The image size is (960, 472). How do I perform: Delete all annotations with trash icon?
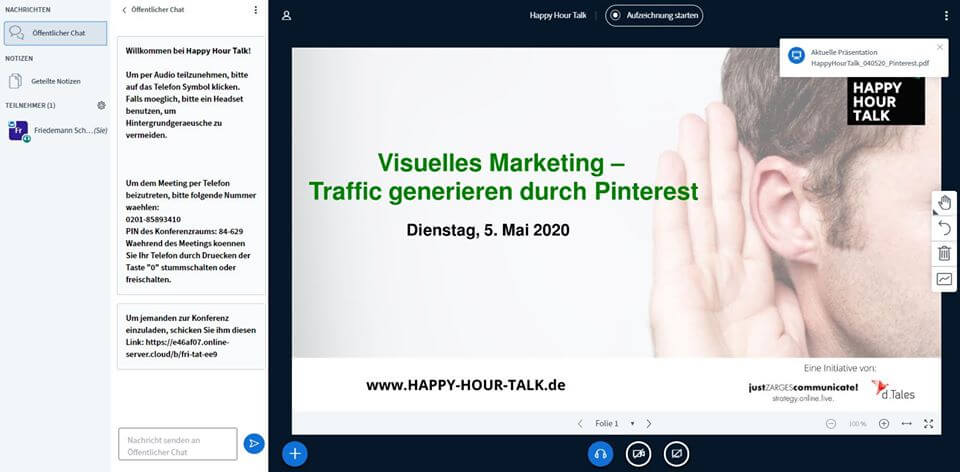944,253
